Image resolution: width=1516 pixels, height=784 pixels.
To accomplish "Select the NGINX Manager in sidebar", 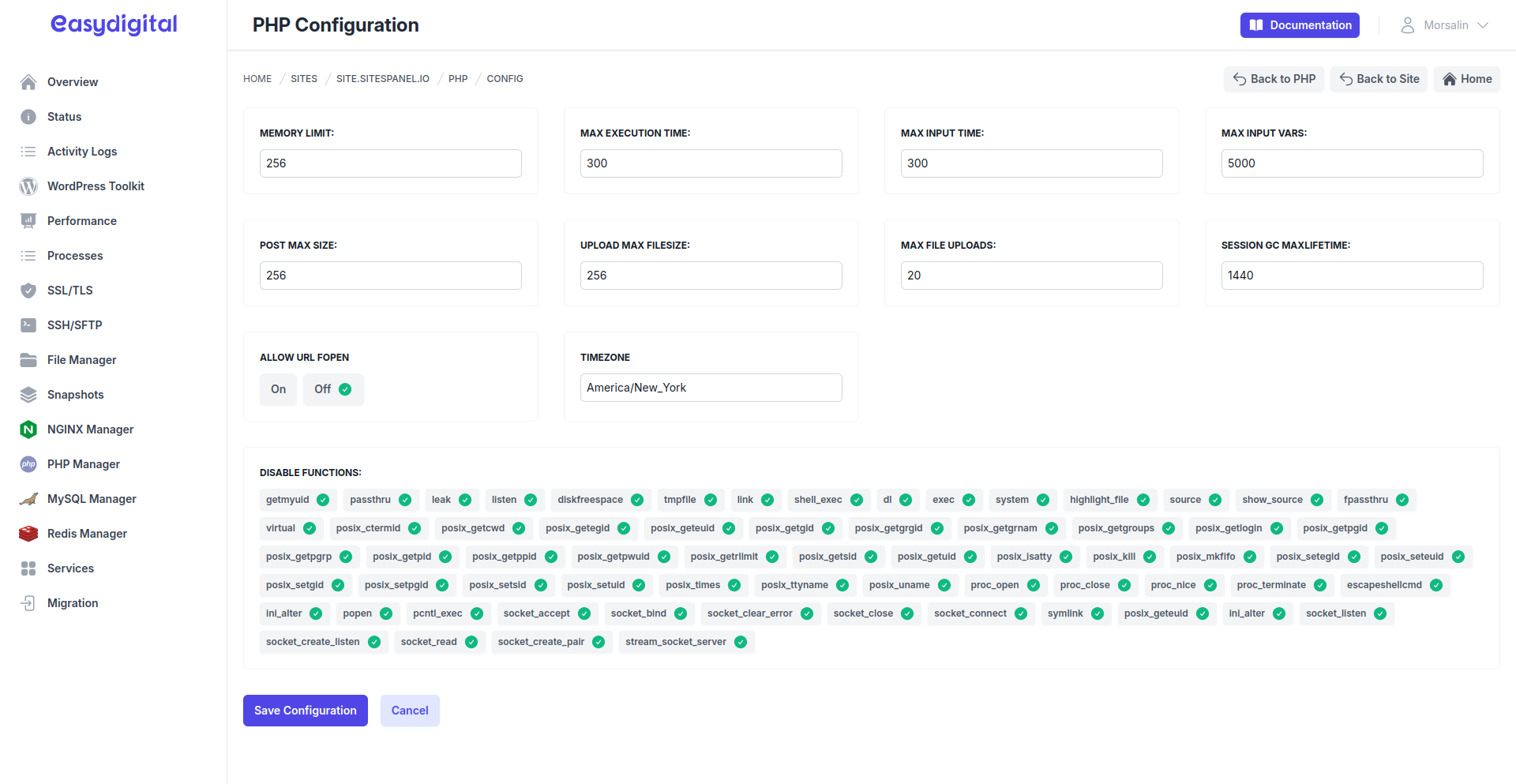I will click(89, 429).
